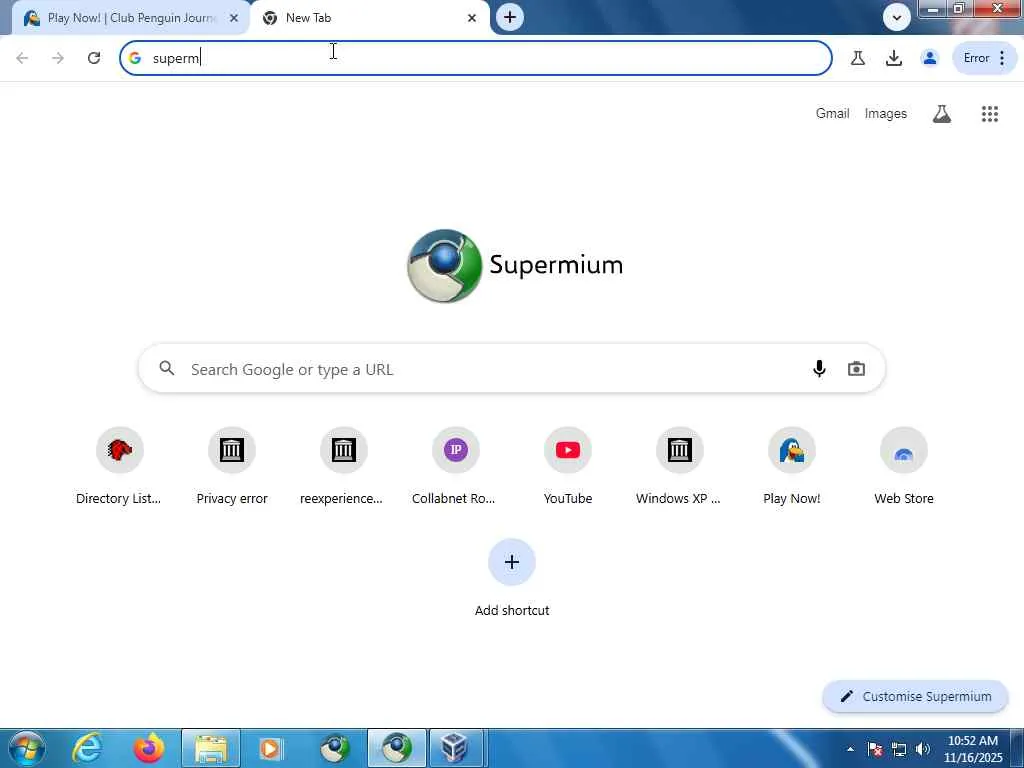This screenshot has height=768, width=1024.
Task: Close the New Tab tab
Action: click(472, 18)
